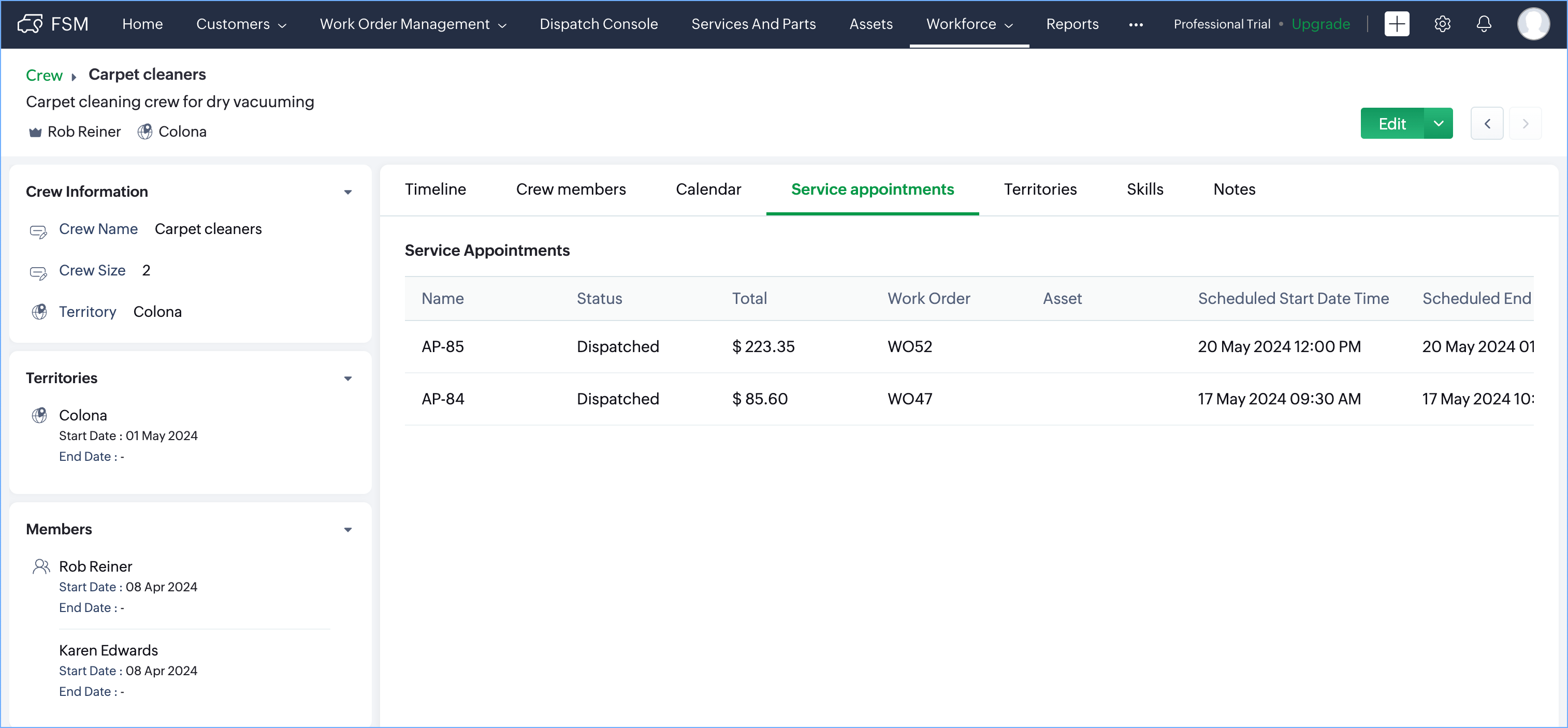Open the quick create plus icon
This screenshot has height=728, width=1568.
coord(1397,24)
